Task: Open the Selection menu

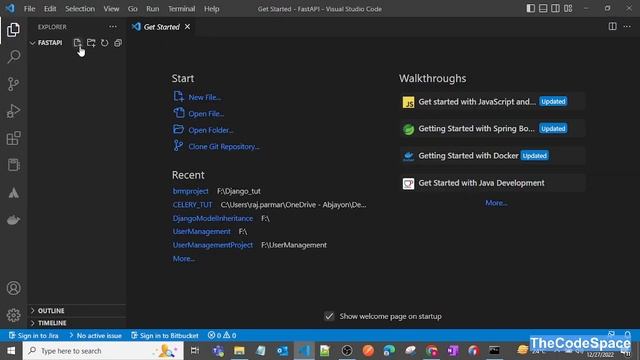Action: tap(80, 9)
